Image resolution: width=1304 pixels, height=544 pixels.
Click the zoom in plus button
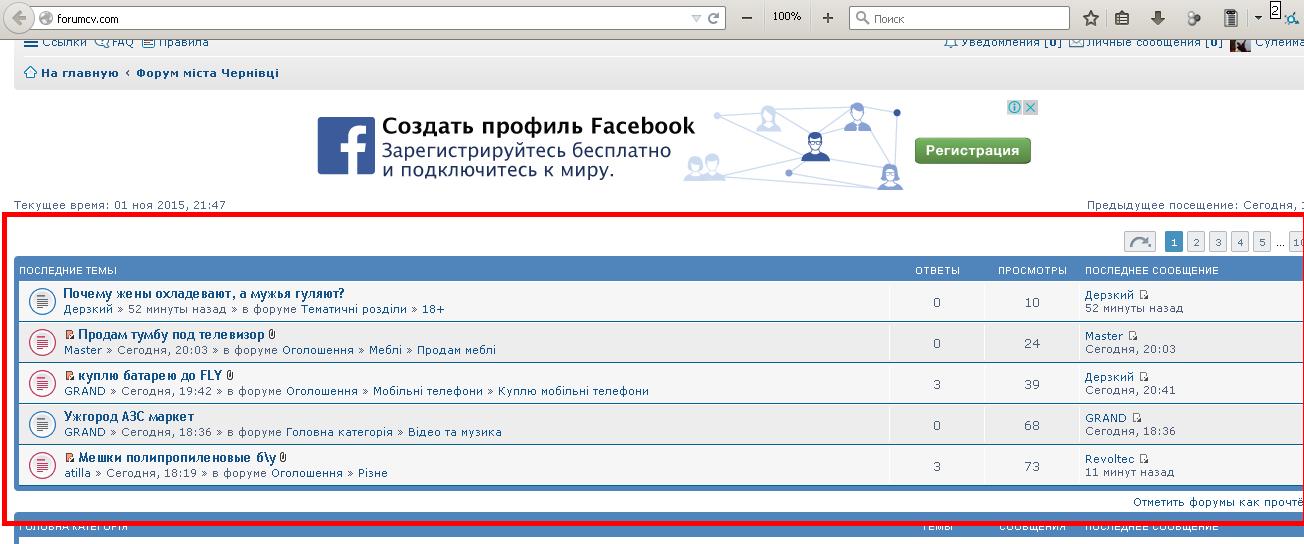(827, 18)
